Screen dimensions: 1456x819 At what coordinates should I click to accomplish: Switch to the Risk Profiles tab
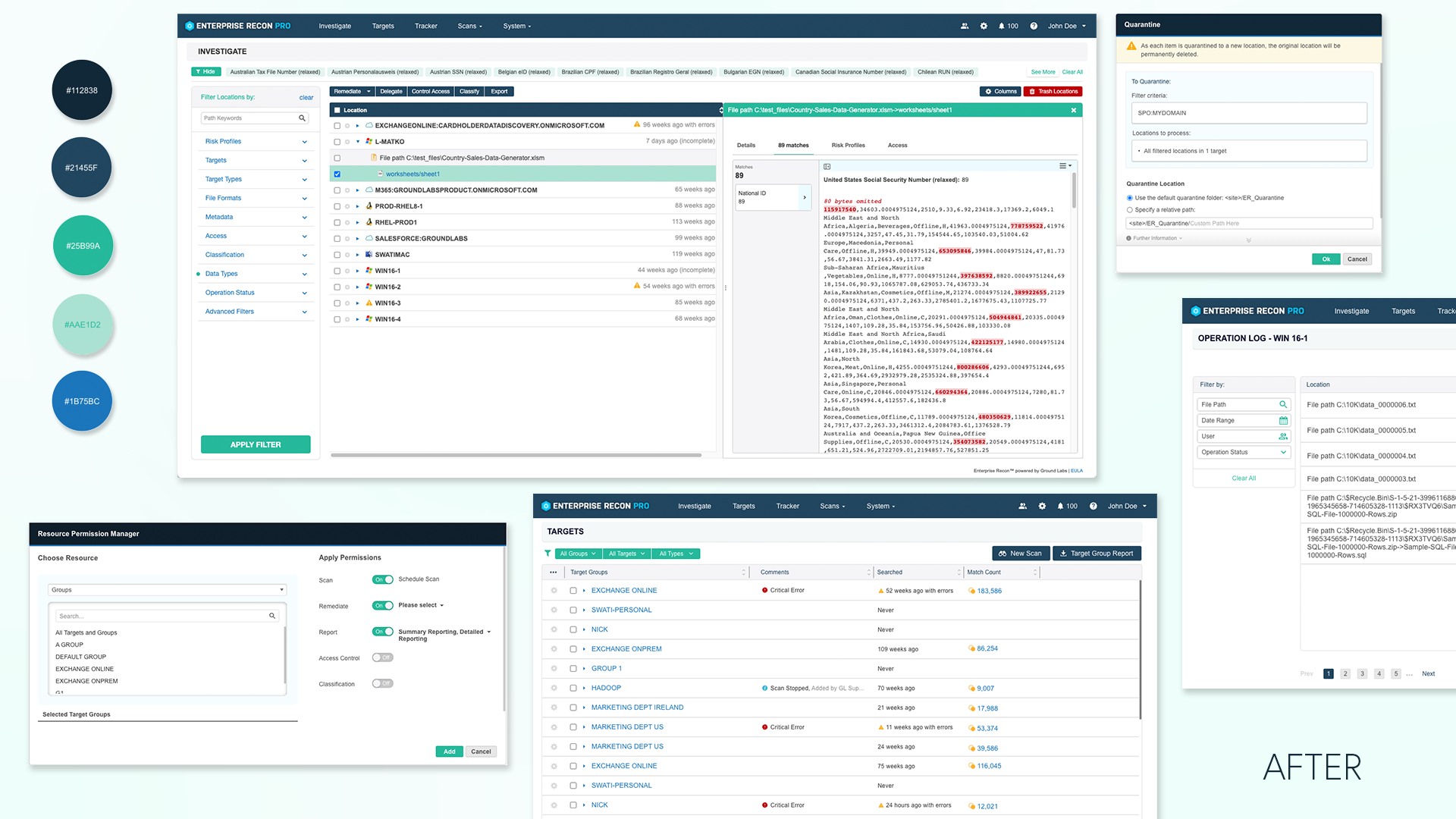tap(848, 146)
